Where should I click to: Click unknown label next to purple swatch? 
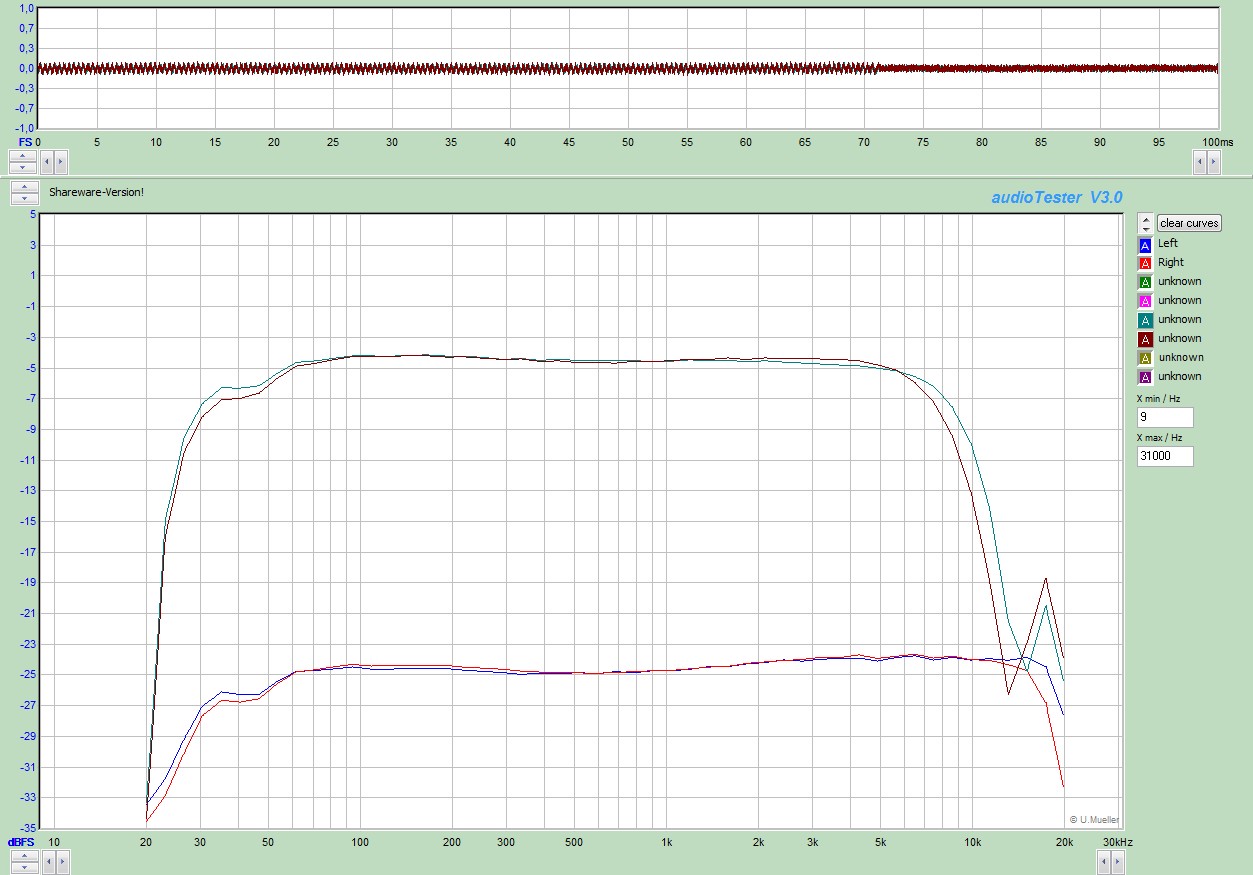coord(1180,376)
